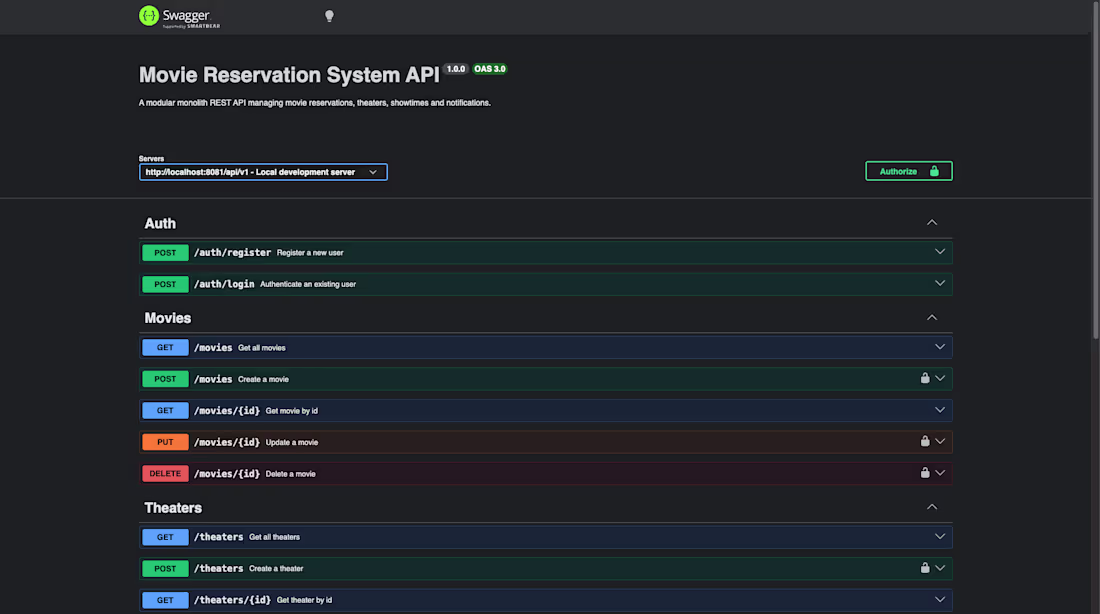The image size is (1100, 614).
Task: Click the /movies path on the Get all movies row
Action: click(x=213, y=347)
